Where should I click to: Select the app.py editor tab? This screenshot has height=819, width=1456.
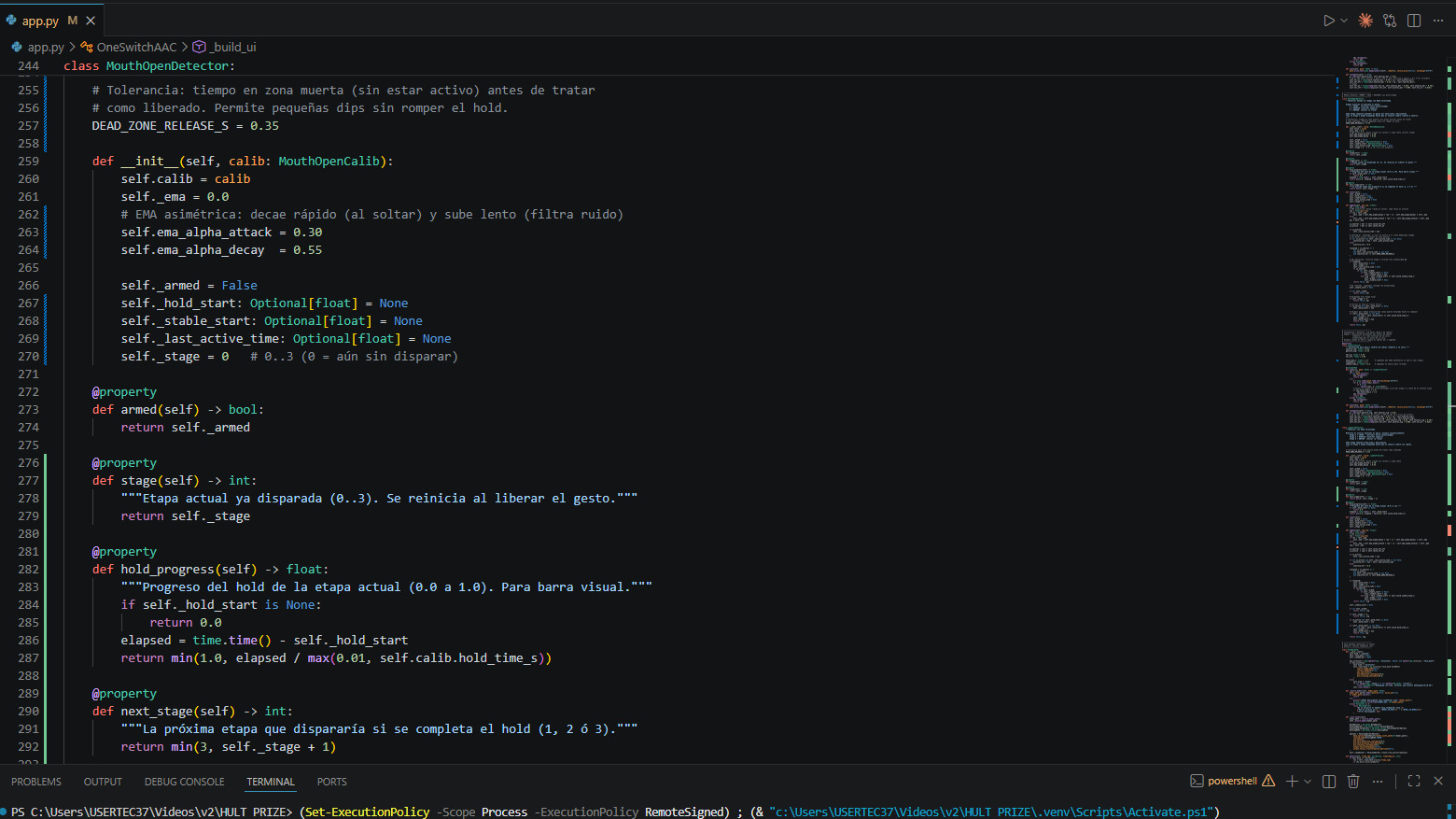pos(51,21)
